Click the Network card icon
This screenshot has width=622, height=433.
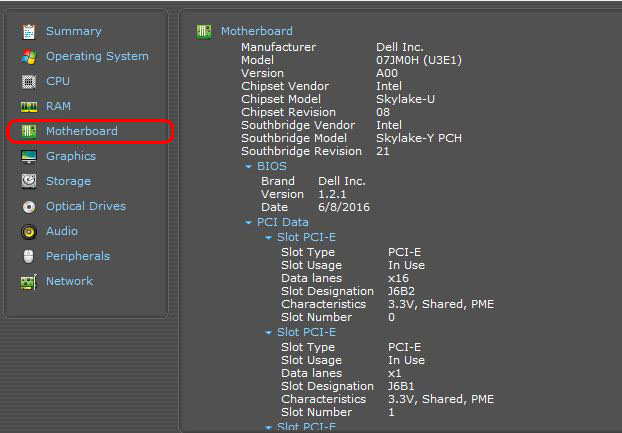point(29,282)
